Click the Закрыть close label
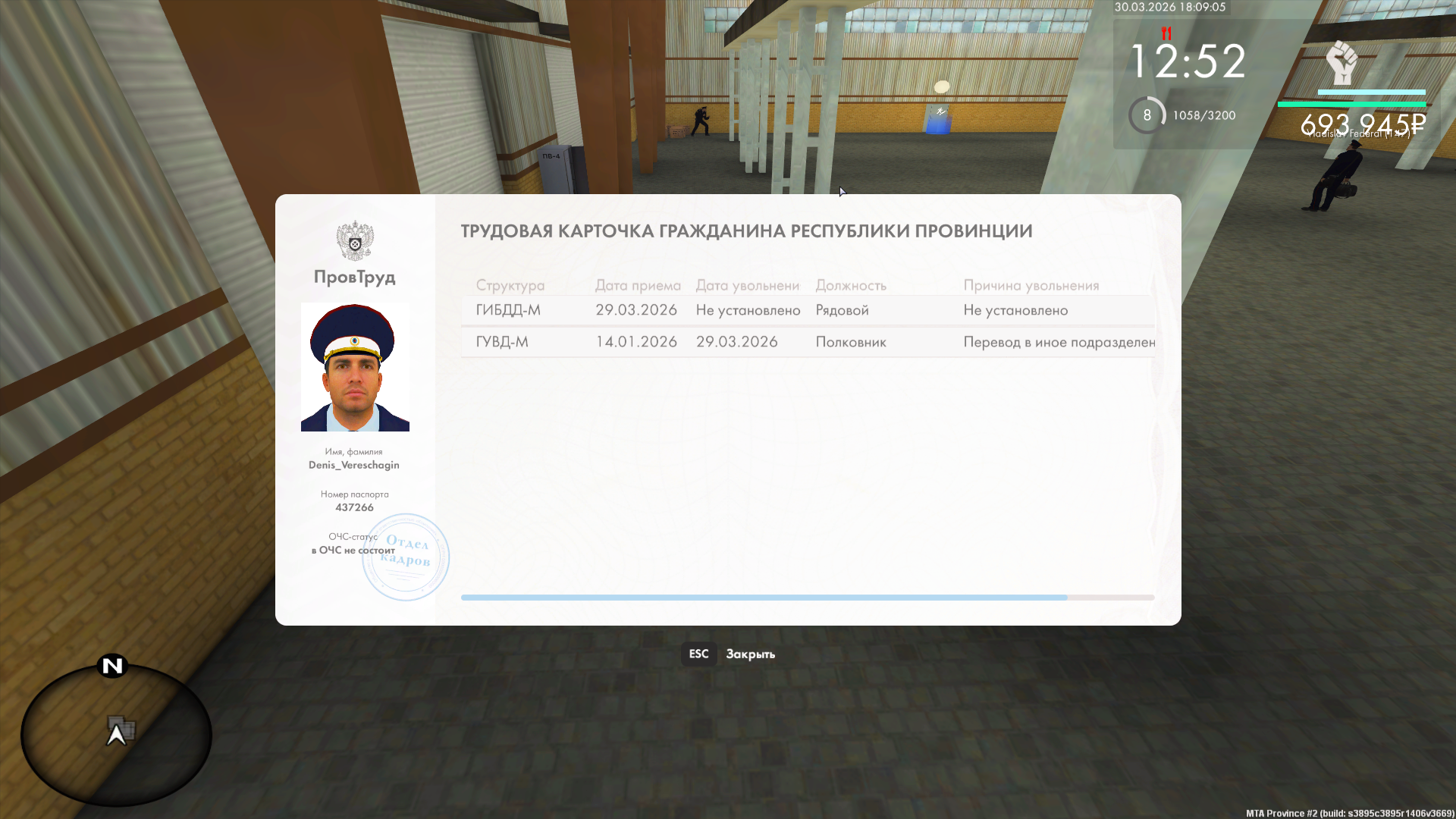1456x819 pixels. pyautogui.click(x=750, y=654)
